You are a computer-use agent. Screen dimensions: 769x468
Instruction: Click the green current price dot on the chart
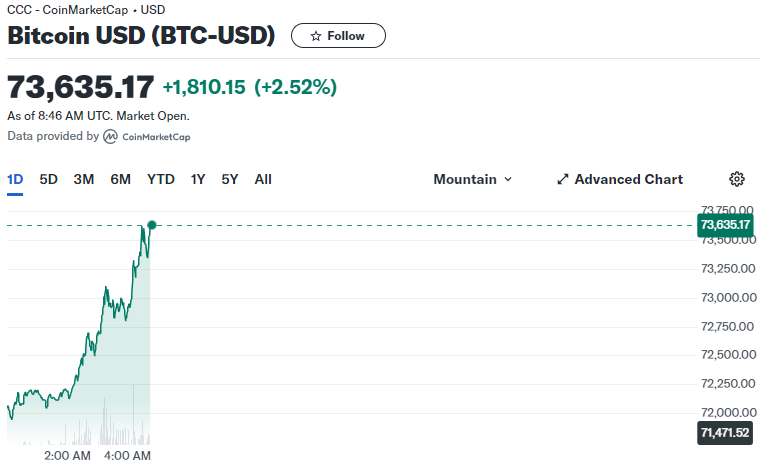152,225
